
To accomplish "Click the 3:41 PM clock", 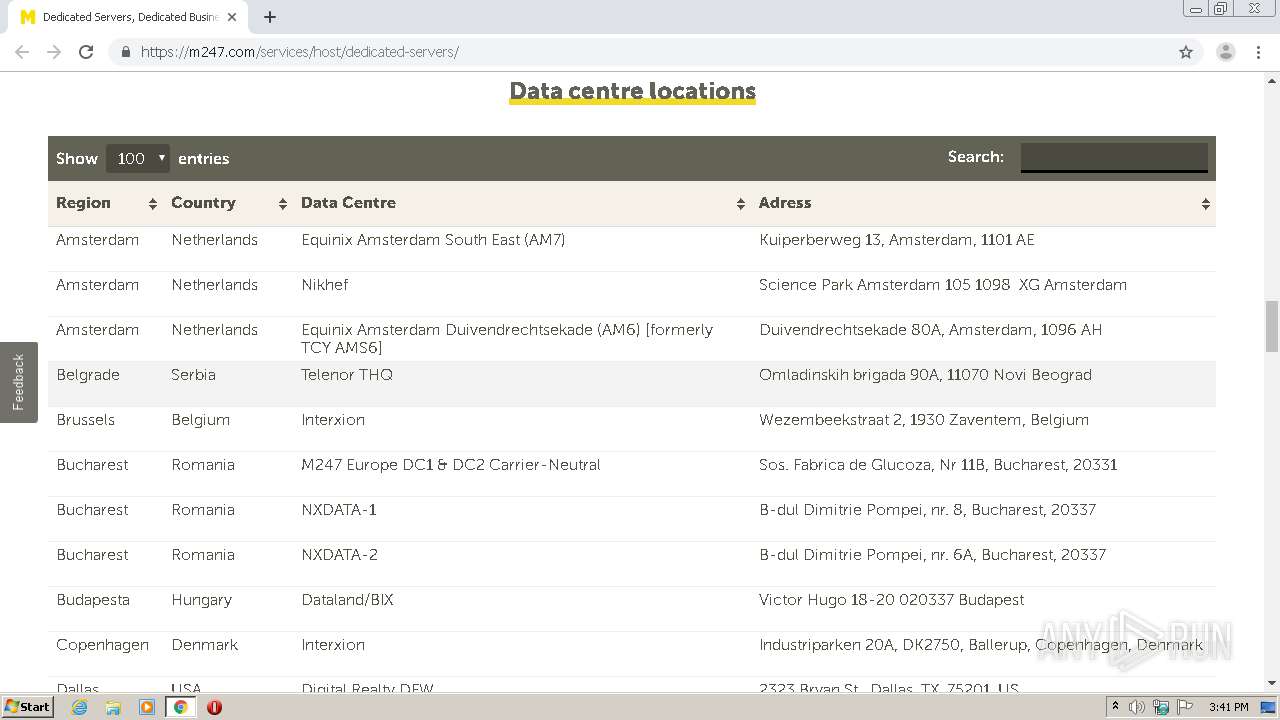I will click(1228, 707).
